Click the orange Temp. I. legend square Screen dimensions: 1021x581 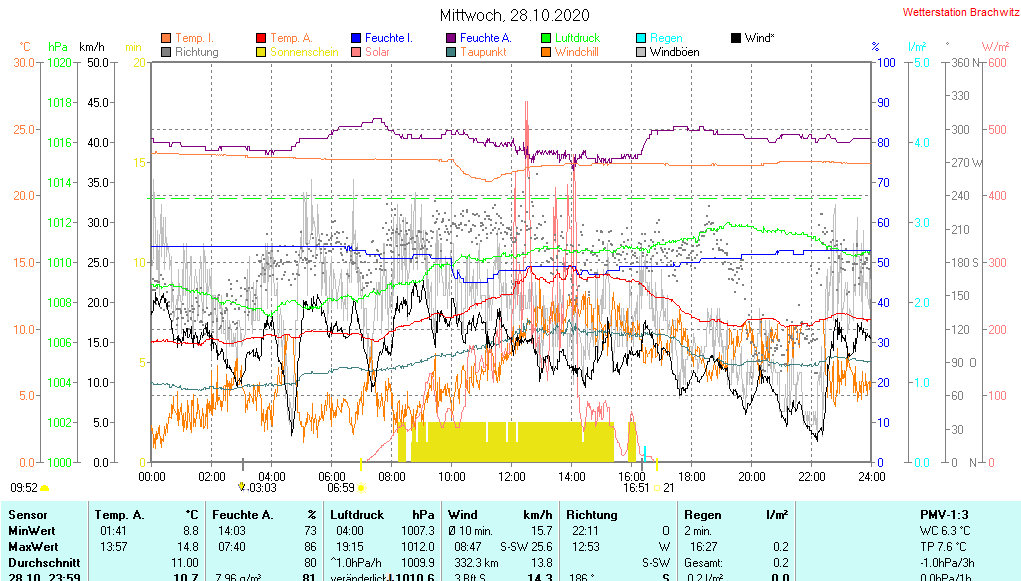pyautogui.click(x=166, y=38)
